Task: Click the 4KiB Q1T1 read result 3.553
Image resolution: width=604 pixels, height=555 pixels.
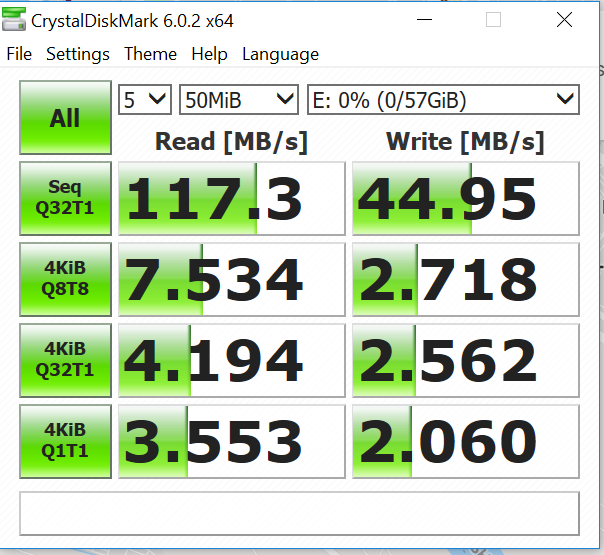Action: (x=232, y=441)
